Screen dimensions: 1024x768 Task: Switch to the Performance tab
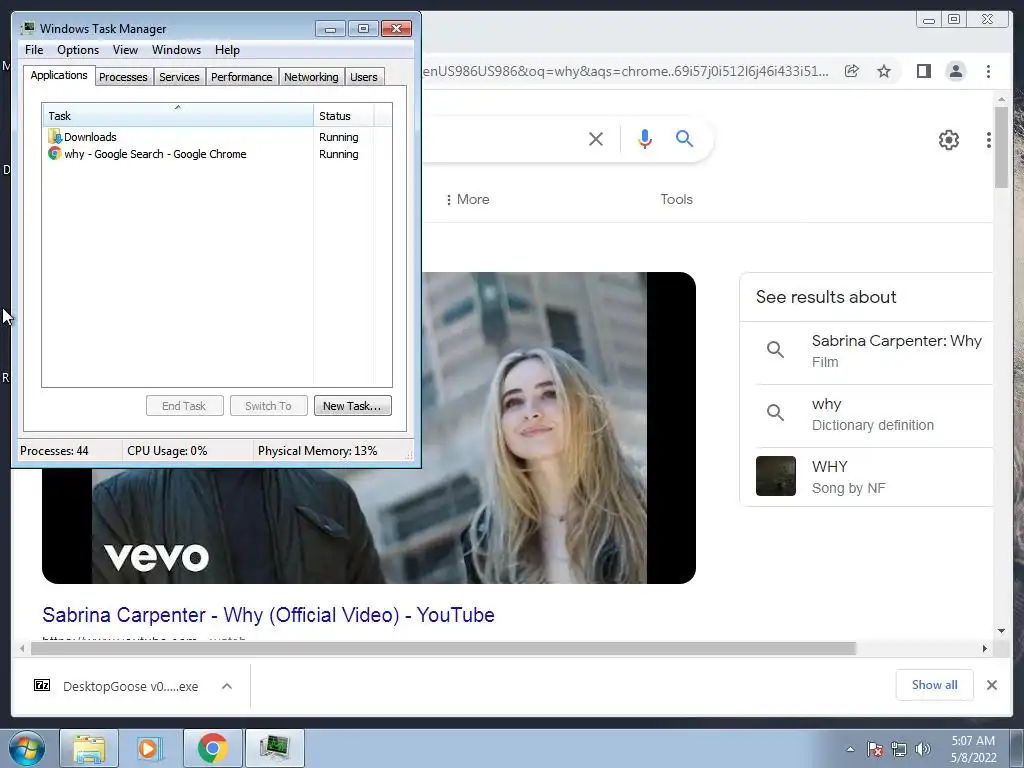click(x=241, y=77)
